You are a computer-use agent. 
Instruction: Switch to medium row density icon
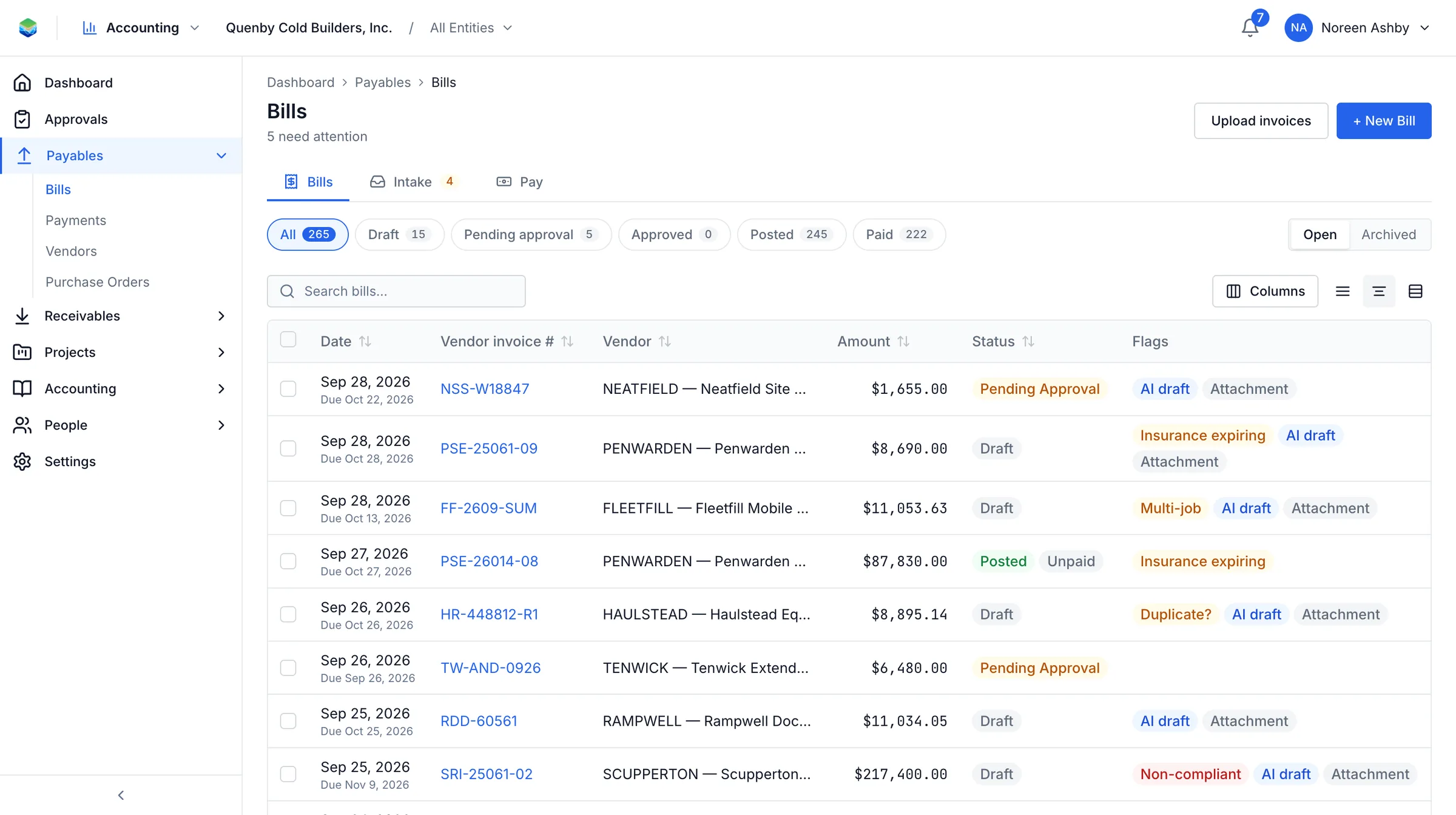(x=1379, y=291)
